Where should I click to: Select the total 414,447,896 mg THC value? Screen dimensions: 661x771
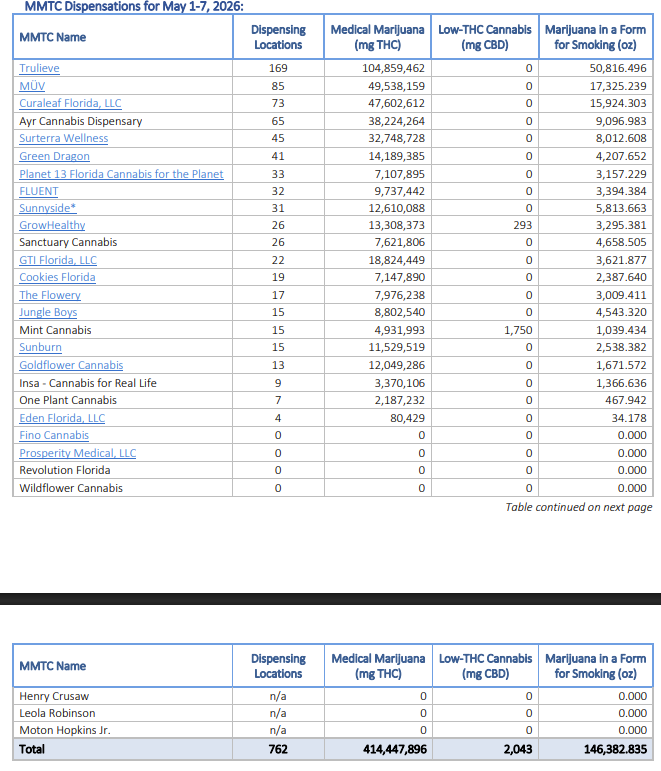tap(395, 749)
